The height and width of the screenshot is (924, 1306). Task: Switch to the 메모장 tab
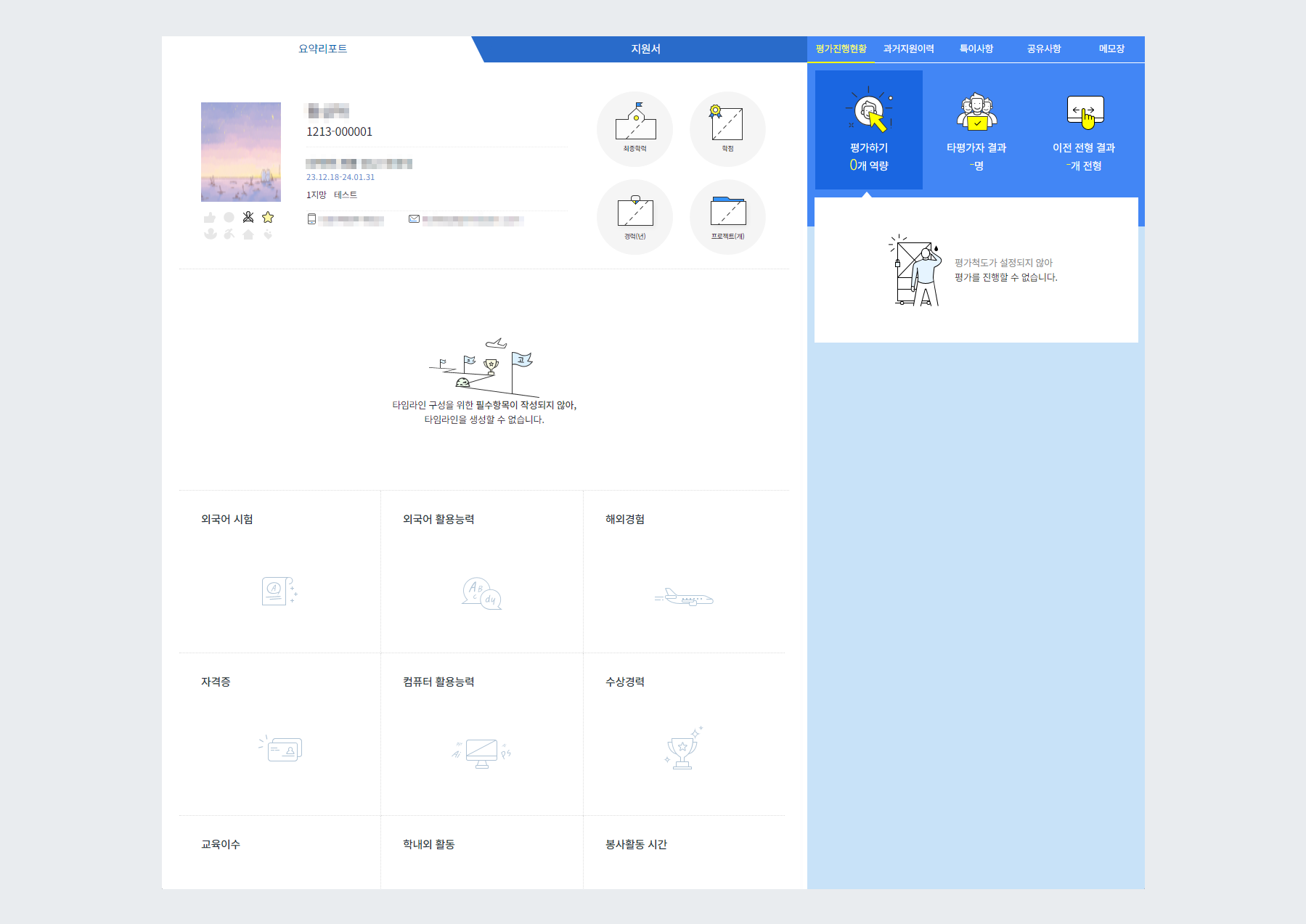(1111, 49)
